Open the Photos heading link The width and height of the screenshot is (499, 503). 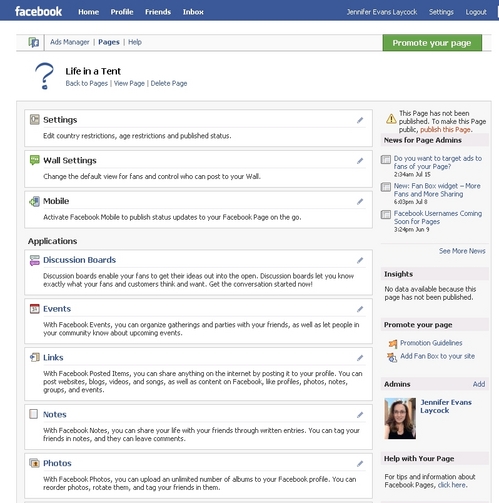57,463
